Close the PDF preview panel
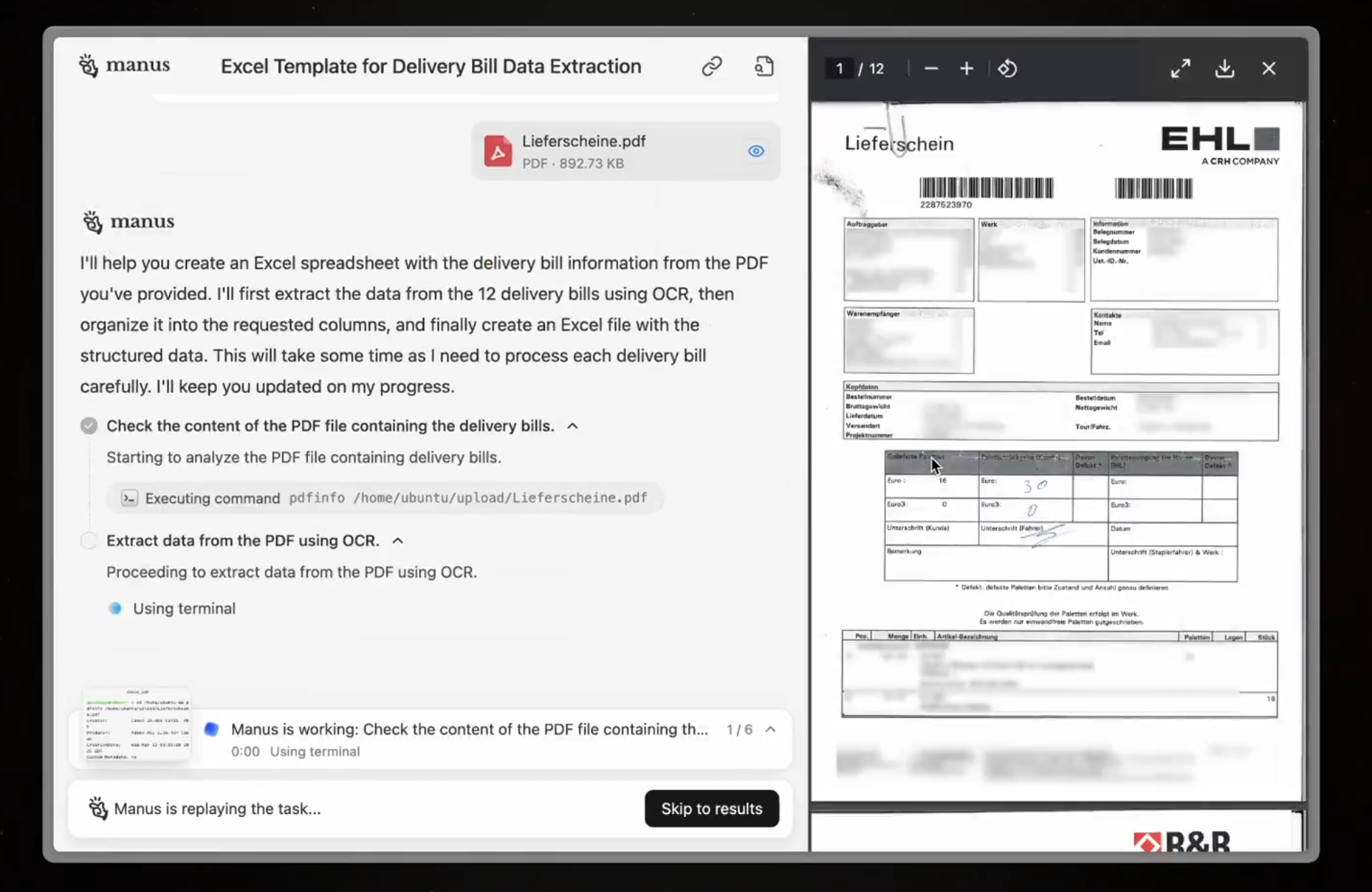This screenshot has height=892, width=1372. pyautogui.click(x=1269, y=69)
